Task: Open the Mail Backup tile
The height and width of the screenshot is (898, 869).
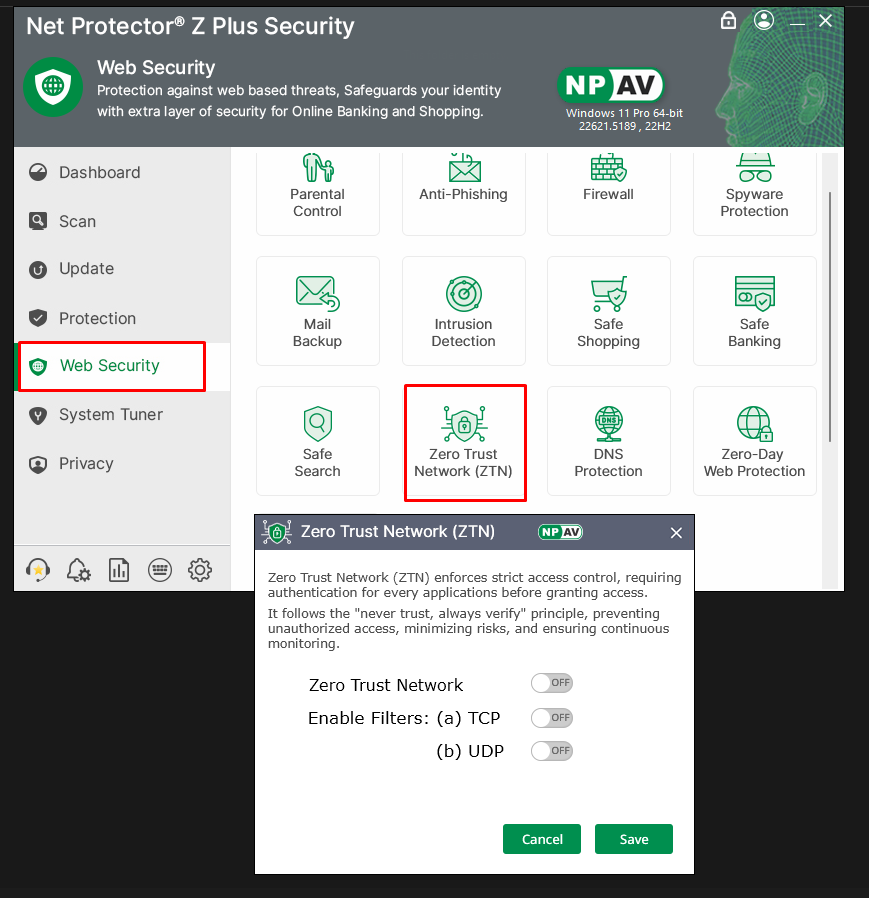Action: (x=317, y=311)
